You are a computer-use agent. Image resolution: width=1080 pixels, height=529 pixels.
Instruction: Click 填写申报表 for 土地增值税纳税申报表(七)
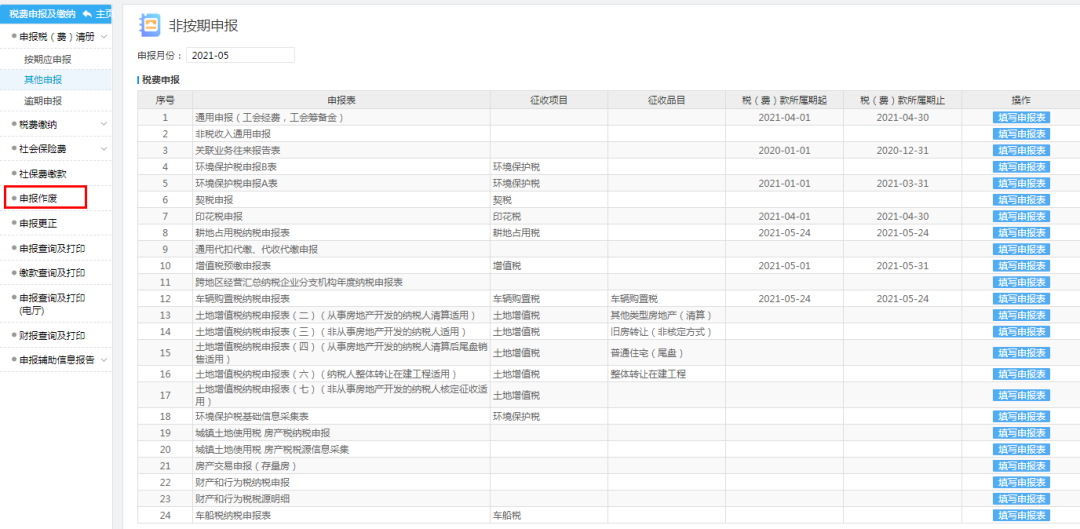coord(1021,395)
